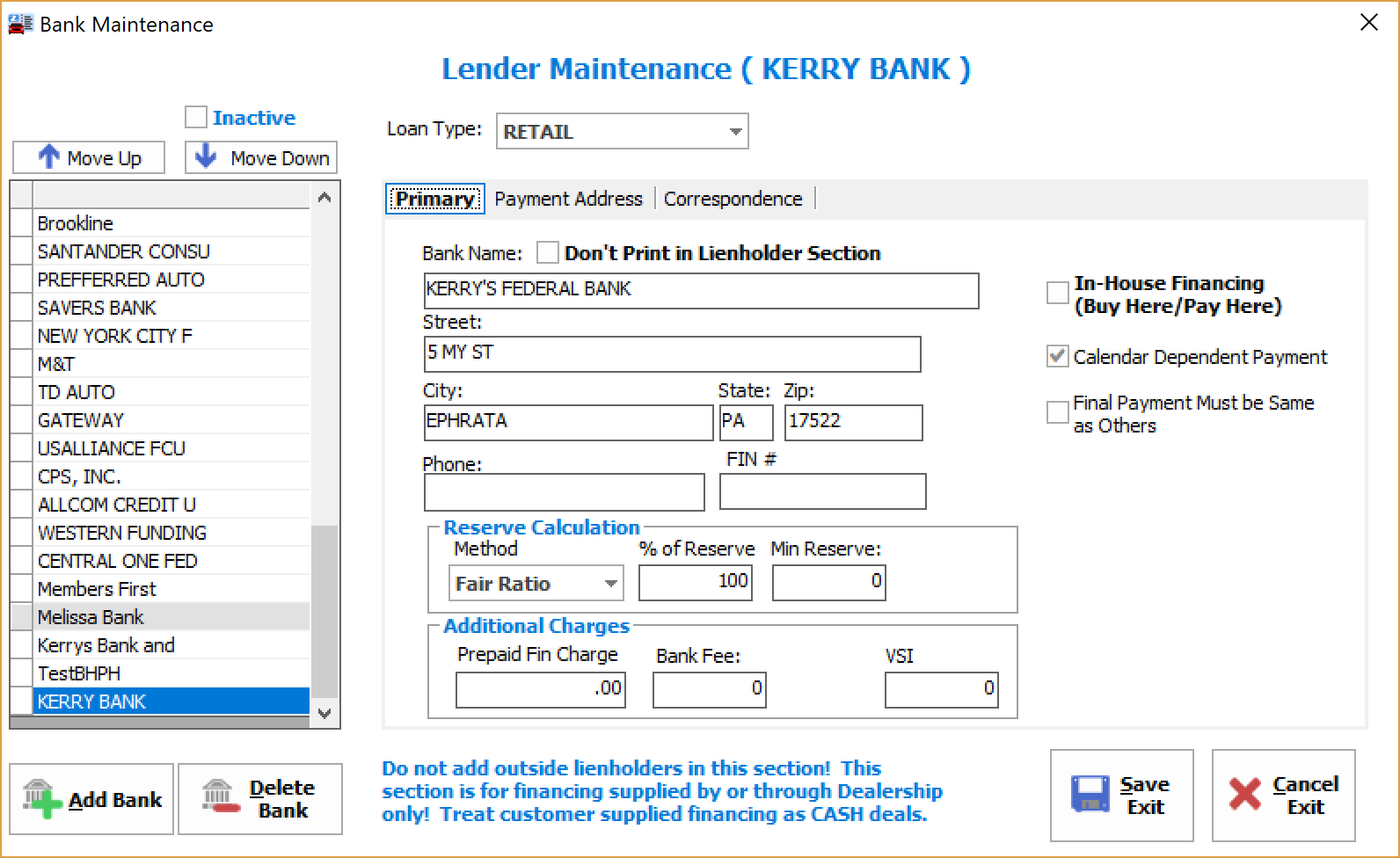
Task: Click the Save Exit floppy disk icon
Action: click(1090, 795)
